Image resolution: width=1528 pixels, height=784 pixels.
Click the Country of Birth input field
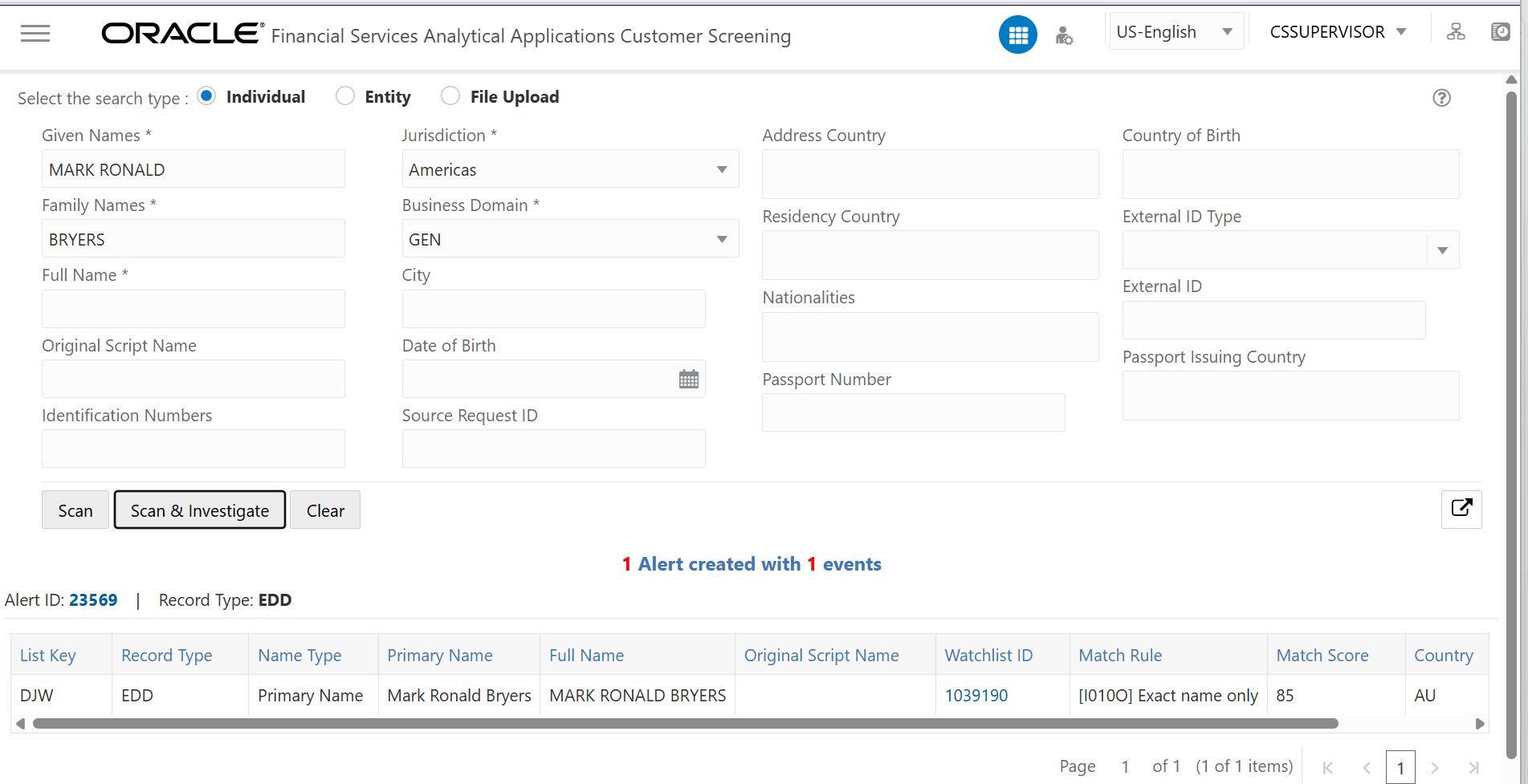(1290, 174)
